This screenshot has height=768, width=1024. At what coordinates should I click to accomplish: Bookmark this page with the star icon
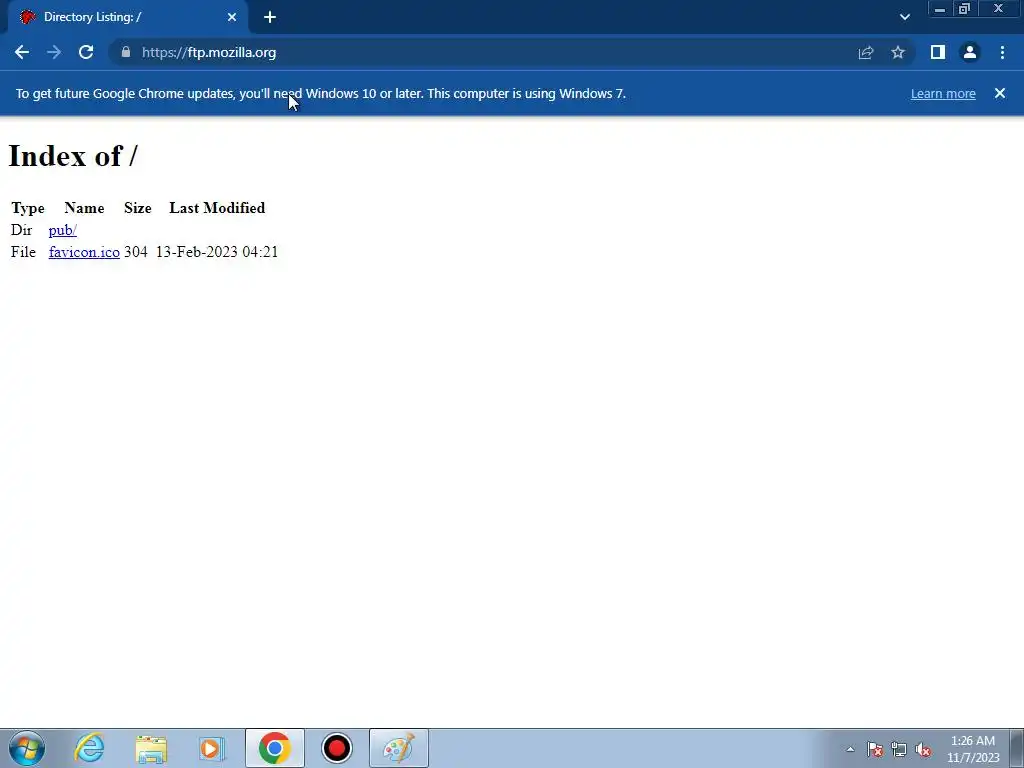tap(898, 52)
